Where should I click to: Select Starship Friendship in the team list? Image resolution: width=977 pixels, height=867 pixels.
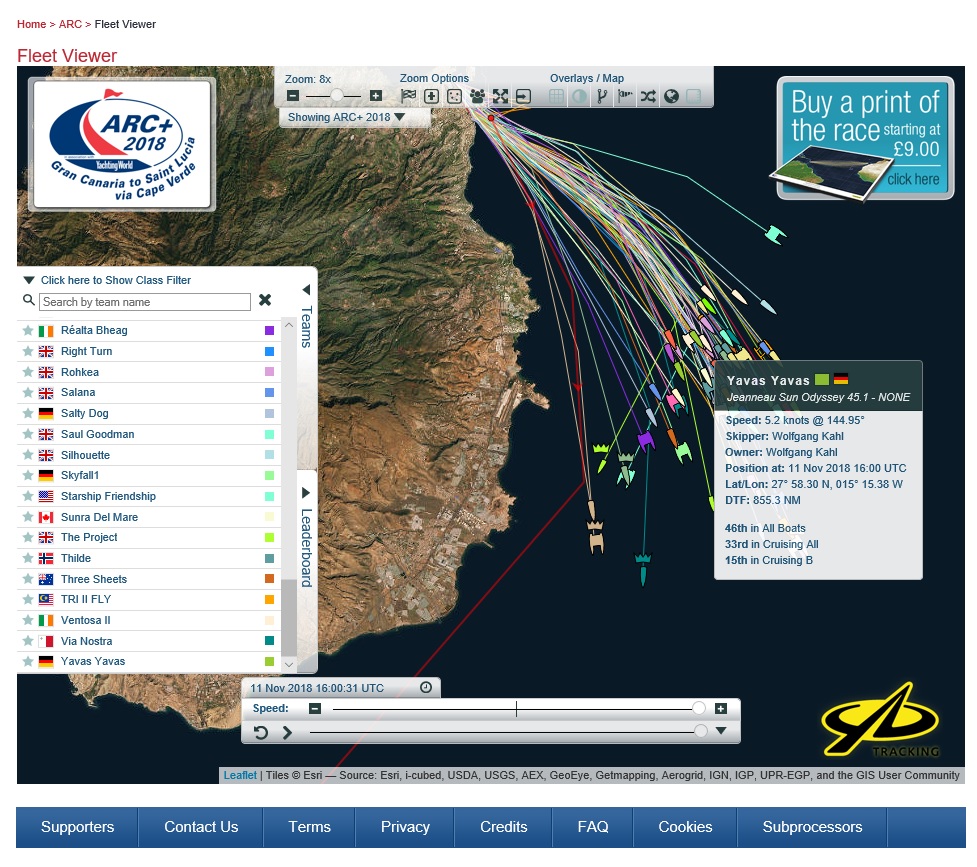coord(150,496)
